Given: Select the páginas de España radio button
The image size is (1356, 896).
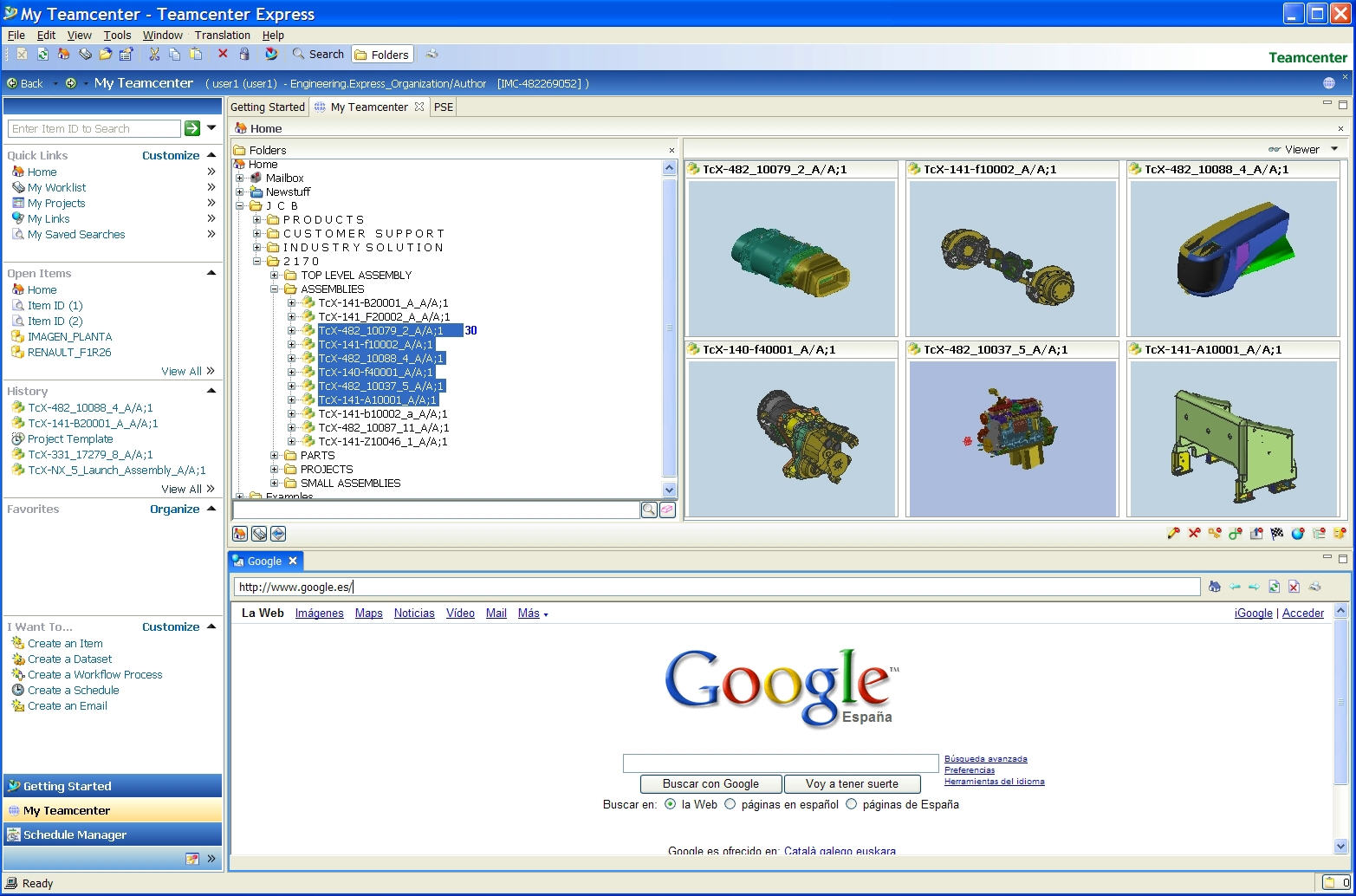Looking at the screenshot, I should 850,804.
